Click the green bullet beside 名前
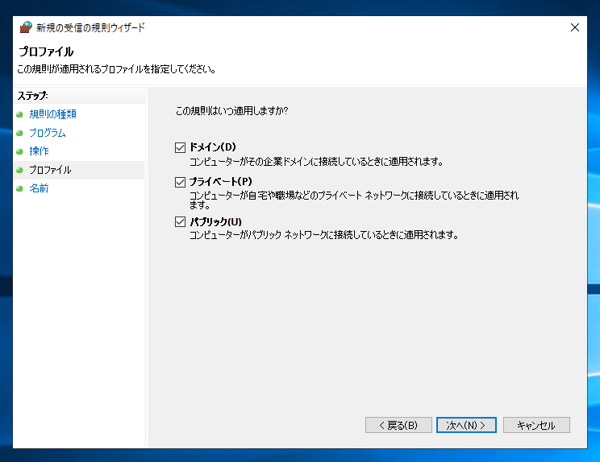This screenshot has width=600, height=462. click(20, 189)
